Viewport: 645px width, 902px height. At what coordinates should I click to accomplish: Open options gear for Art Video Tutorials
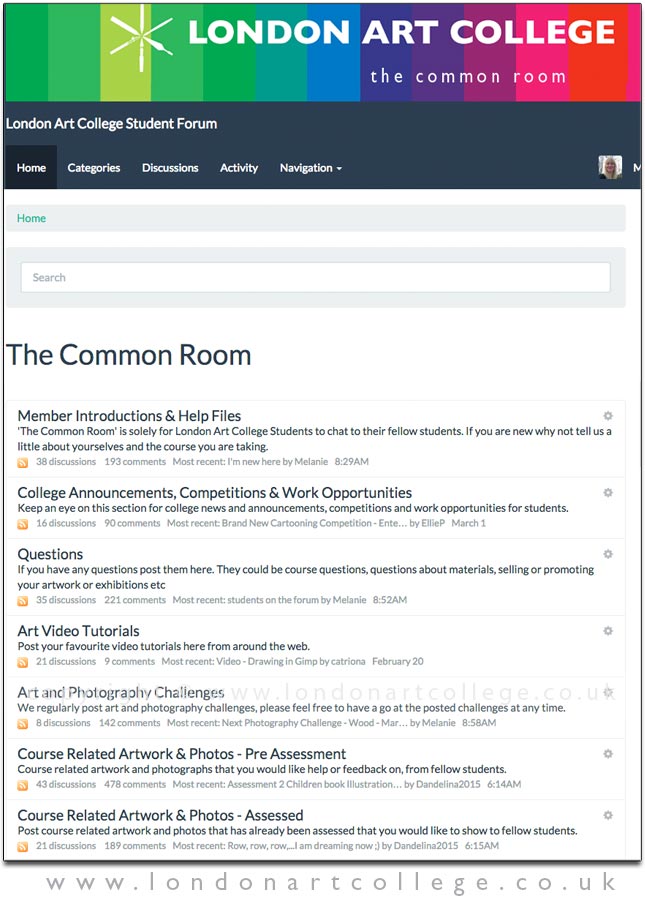pyautogui.click(x=608, y=631)
